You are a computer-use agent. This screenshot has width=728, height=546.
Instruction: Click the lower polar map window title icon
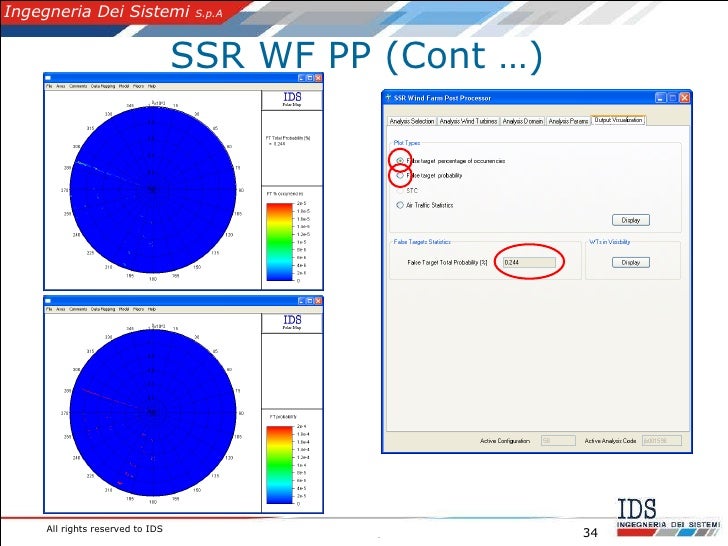48,301
